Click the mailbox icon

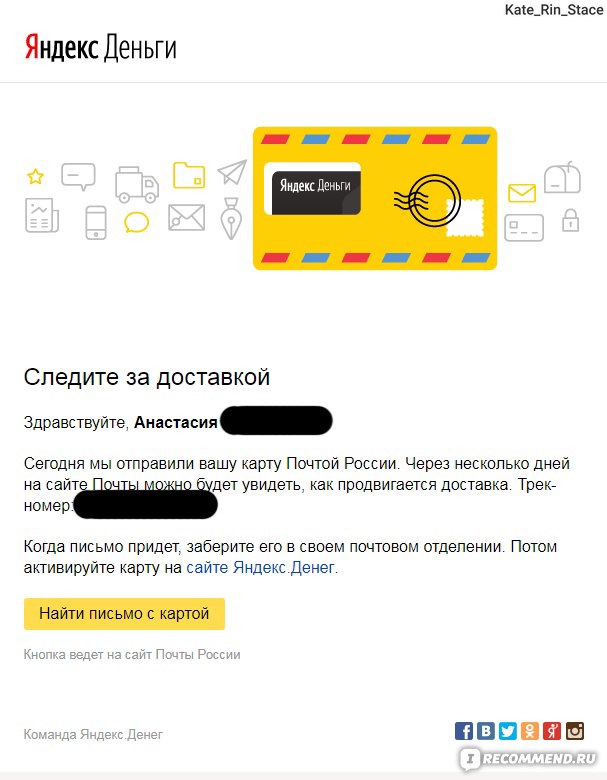[563, 178]
